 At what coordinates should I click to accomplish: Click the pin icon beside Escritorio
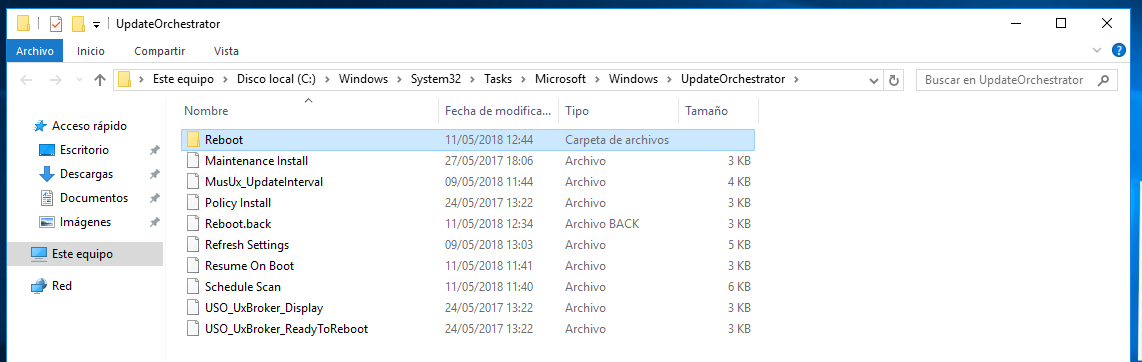[154, 151]
